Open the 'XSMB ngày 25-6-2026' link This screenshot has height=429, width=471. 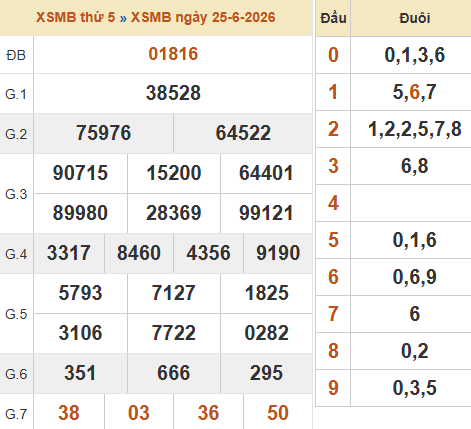(x=203, y=17)
